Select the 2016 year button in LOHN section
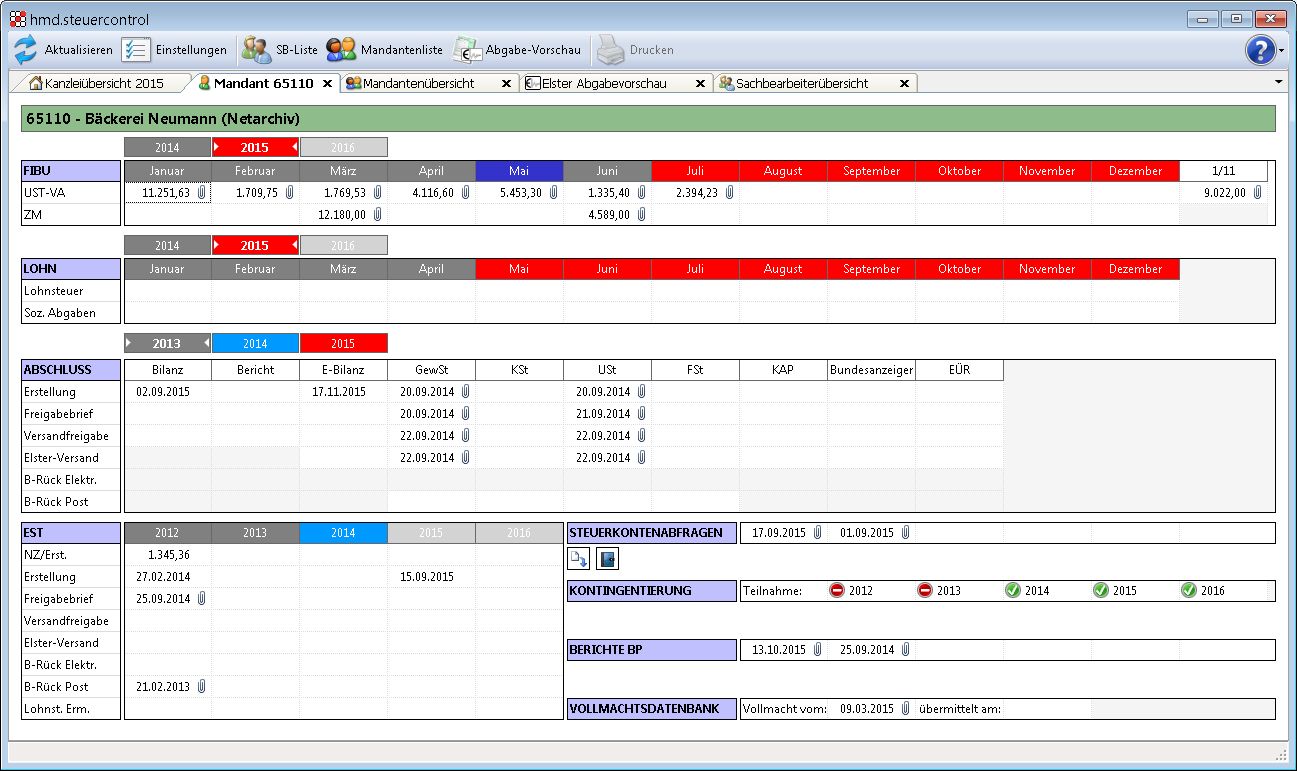Screen dimensions: 1297x771 [x=345, y=244]
